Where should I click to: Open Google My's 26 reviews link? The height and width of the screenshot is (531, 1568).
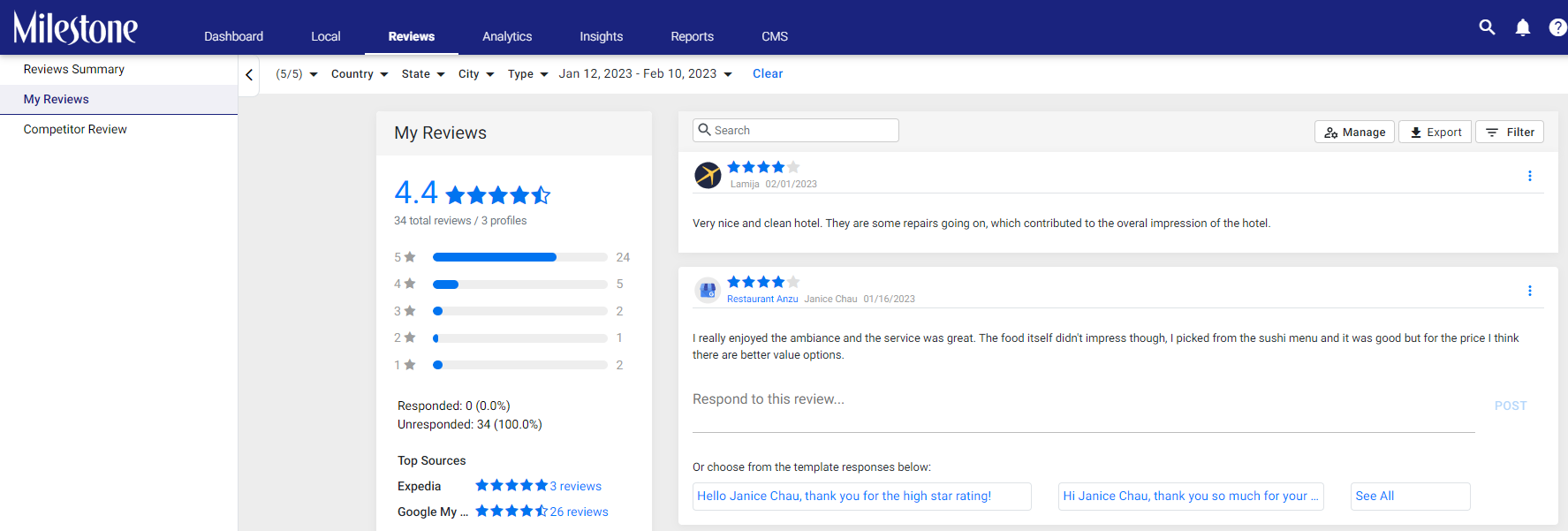[579, 512]
